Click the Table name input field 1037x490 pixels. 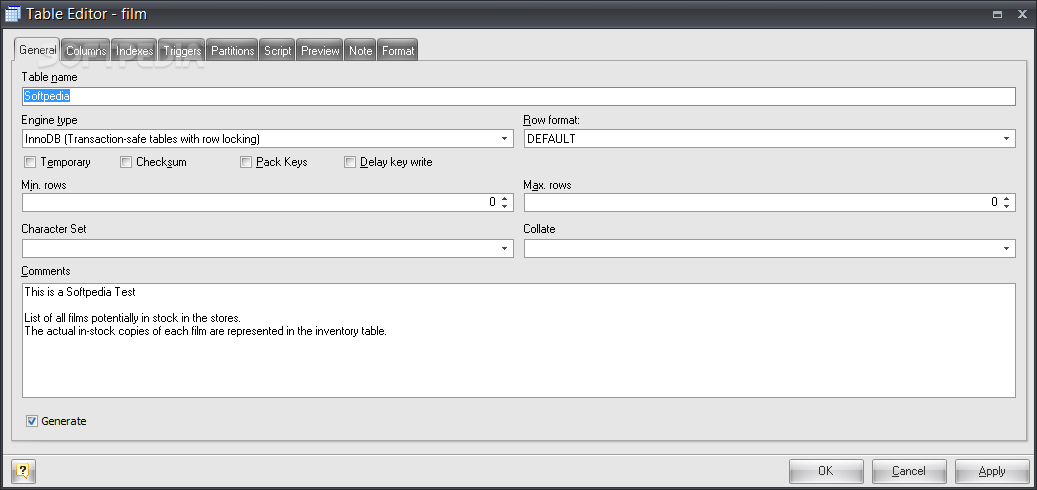(x=518, y=96)
